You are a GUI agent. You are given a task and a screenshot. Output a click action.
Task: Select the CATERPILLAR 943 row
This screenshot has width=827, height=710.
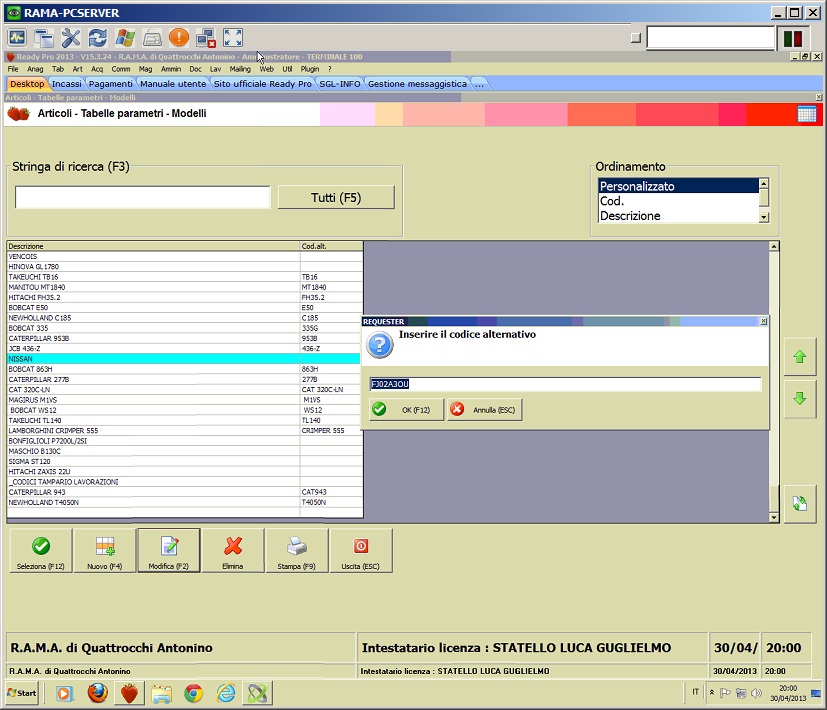[184, 492]
